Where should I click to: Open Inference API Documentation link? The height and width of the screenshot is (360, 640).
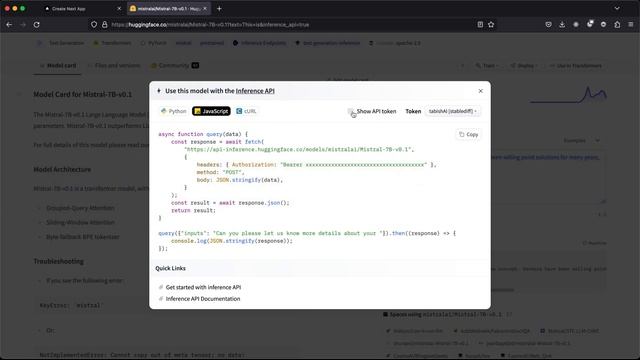coord(203,299)
